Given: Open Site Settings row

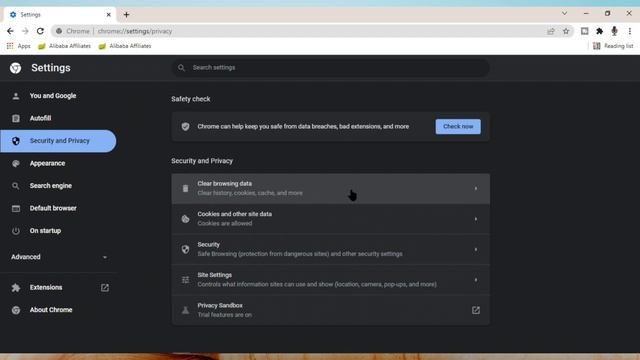Looking at the screenshot, I should (x=331, y=280).
